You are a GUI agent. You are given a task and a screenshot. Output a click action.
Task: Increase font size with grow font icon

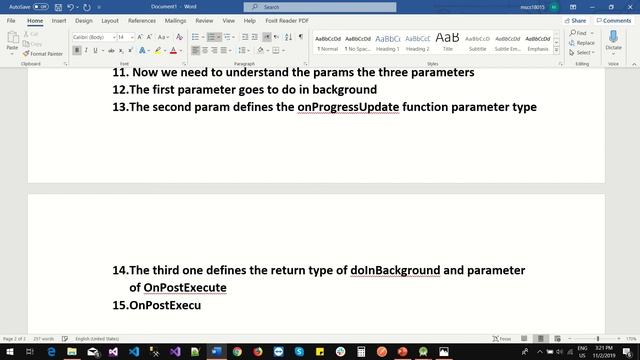tap(140, 37)
